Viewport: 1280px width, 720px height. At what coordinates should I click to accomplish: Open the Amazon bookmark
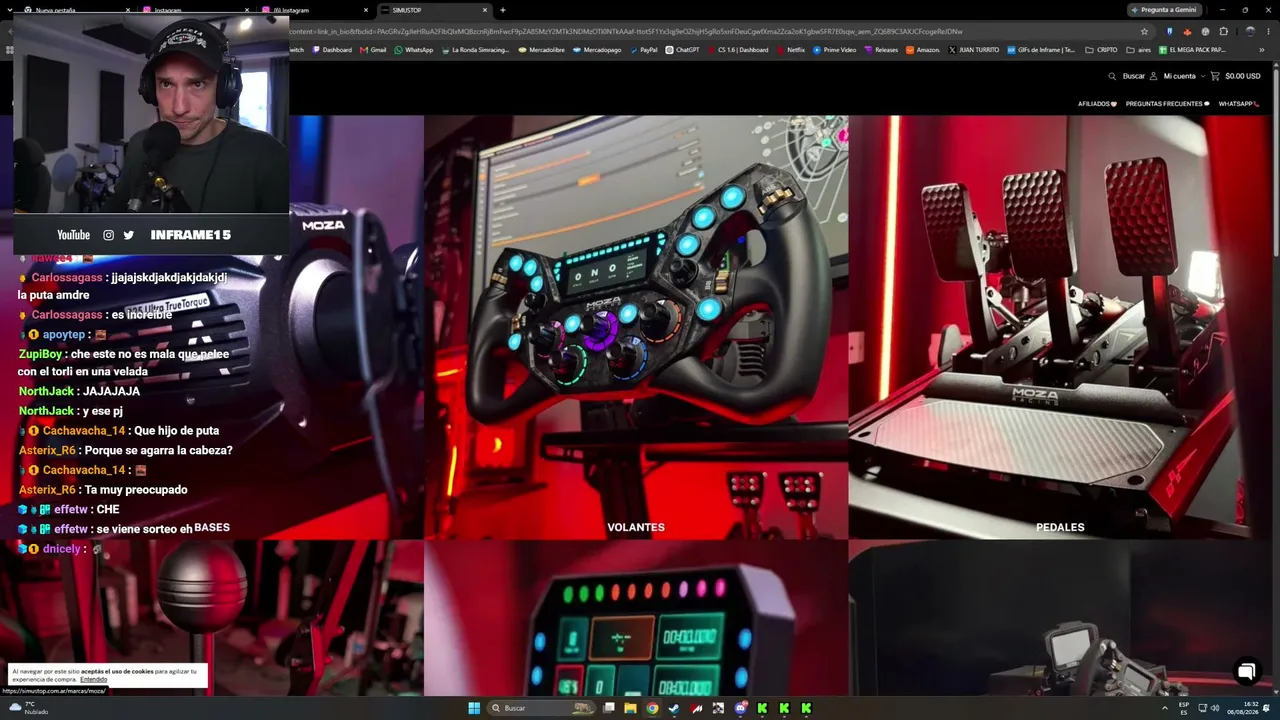point(923,49)
